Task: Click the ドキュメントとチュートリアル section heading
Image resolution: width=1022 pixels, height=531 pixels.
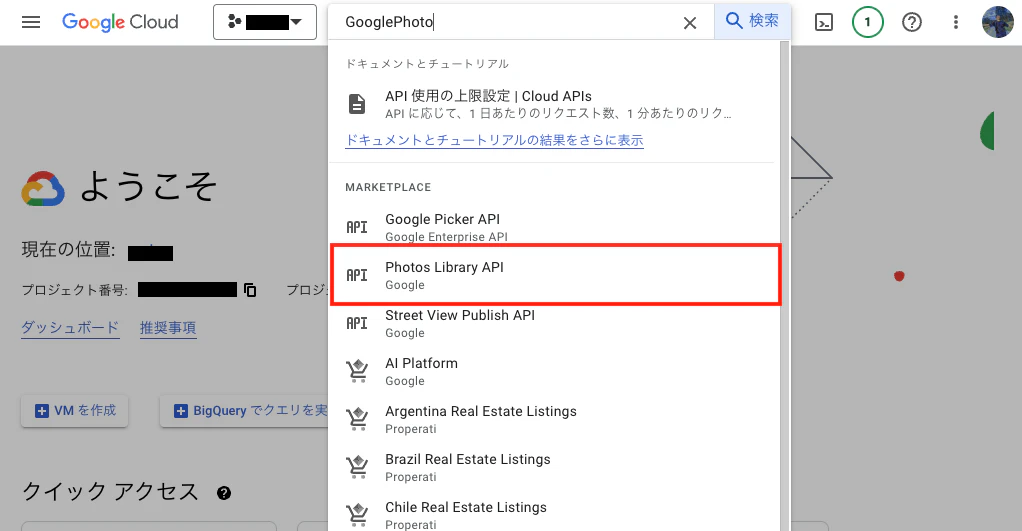Action: tap(427, 64)
